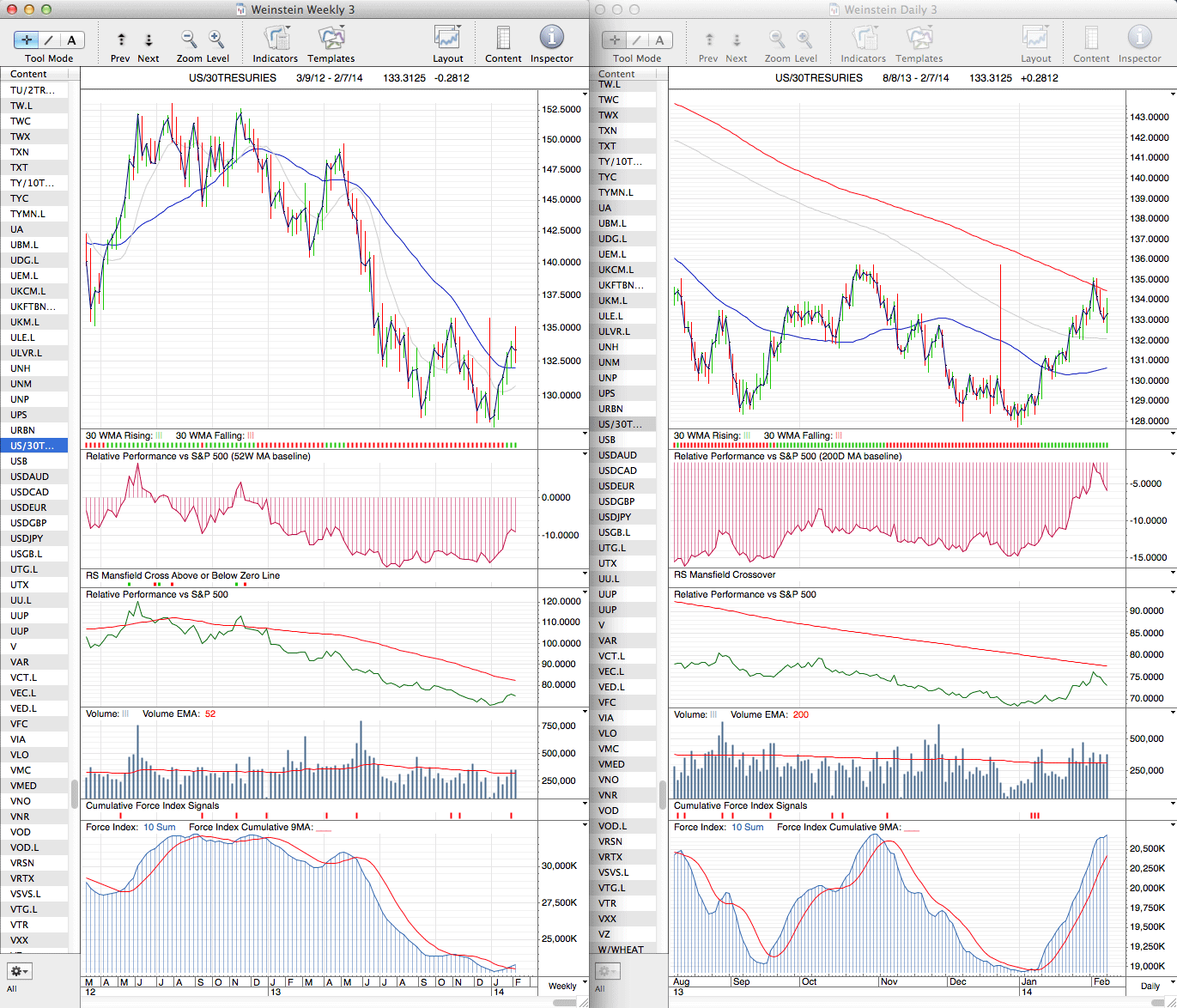Screen dimensions: 1177x1008
Task: Zoom in using the plus magnifier icon
Action: (x=216, y=39)
